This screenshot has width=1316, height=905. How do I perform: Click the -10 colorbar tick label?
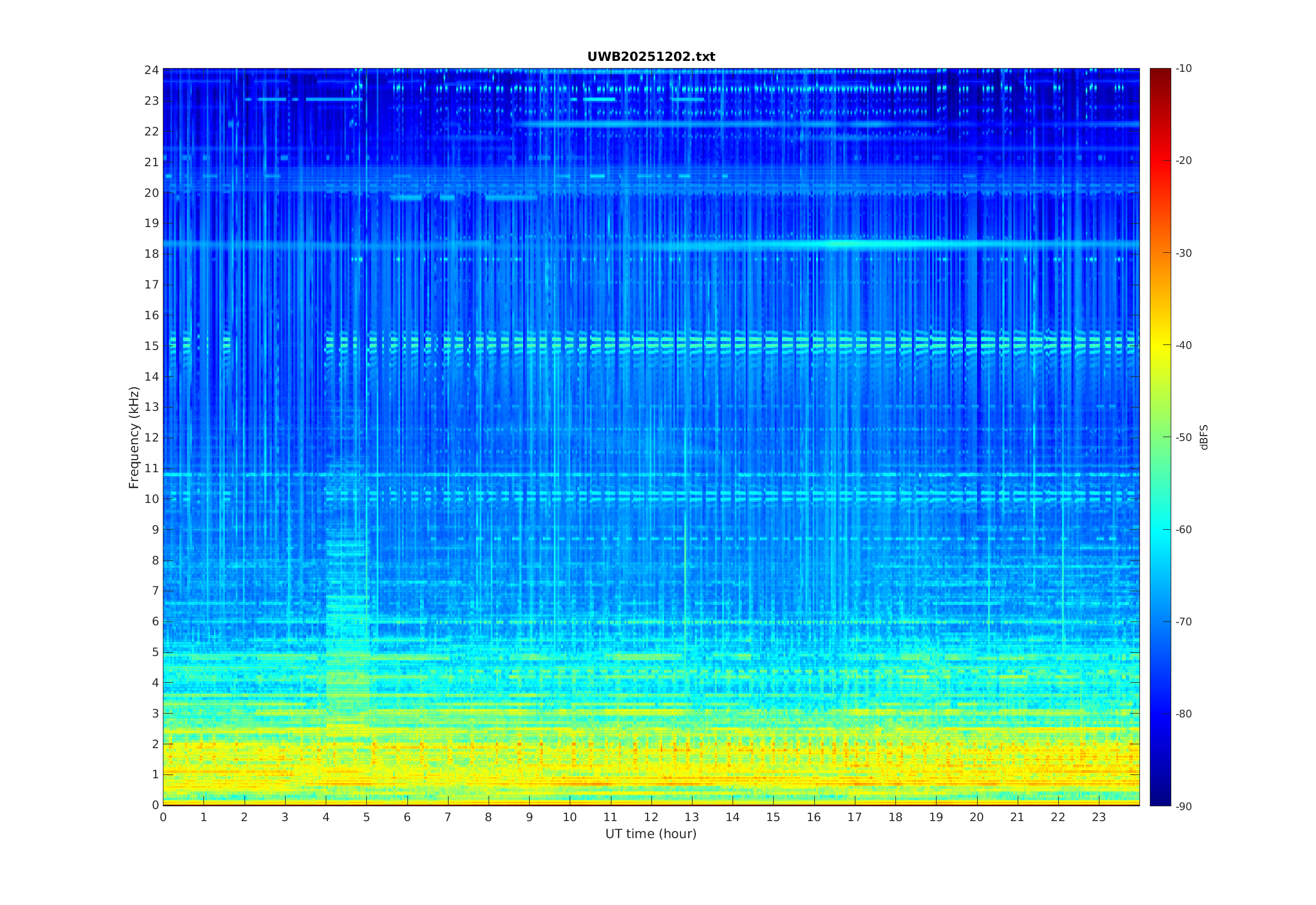click(1183, 69)
